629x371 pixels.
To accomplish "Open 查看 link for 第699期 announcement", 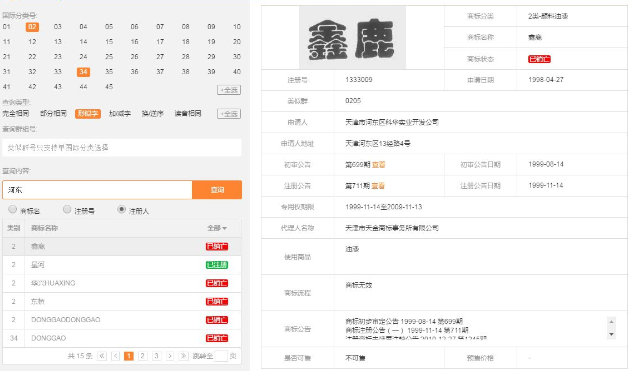I will pyautogui.click(x=378, y=164).
